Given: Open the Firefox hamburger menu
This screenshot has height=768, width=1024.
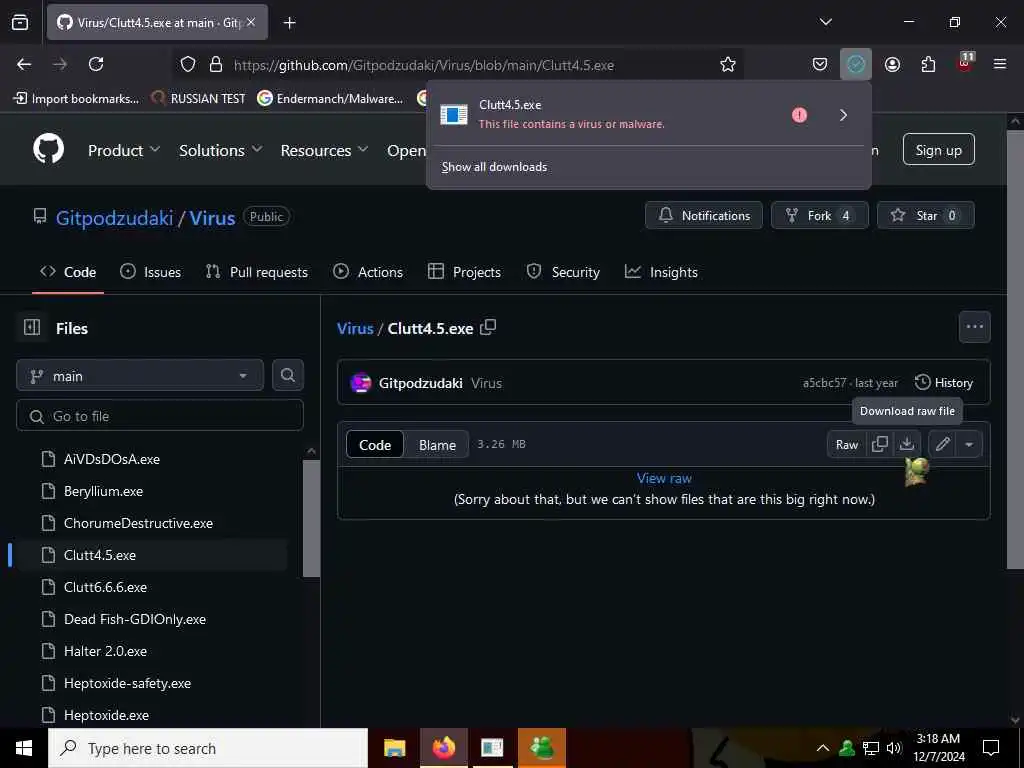Looking at the screenshot, I should (x=1000, y=64).
